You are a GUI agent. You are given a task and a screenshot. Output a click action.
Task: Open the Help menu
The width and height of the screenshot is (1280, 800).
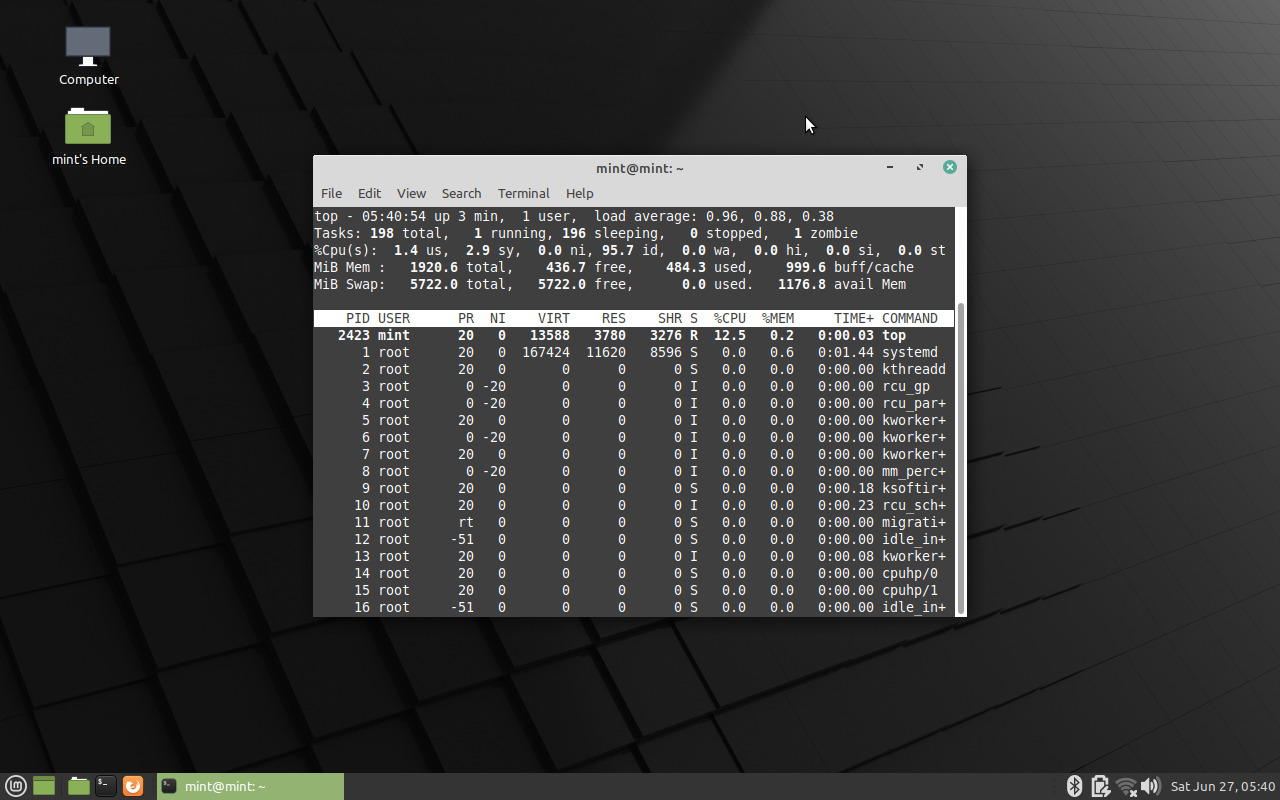[580, 193]
